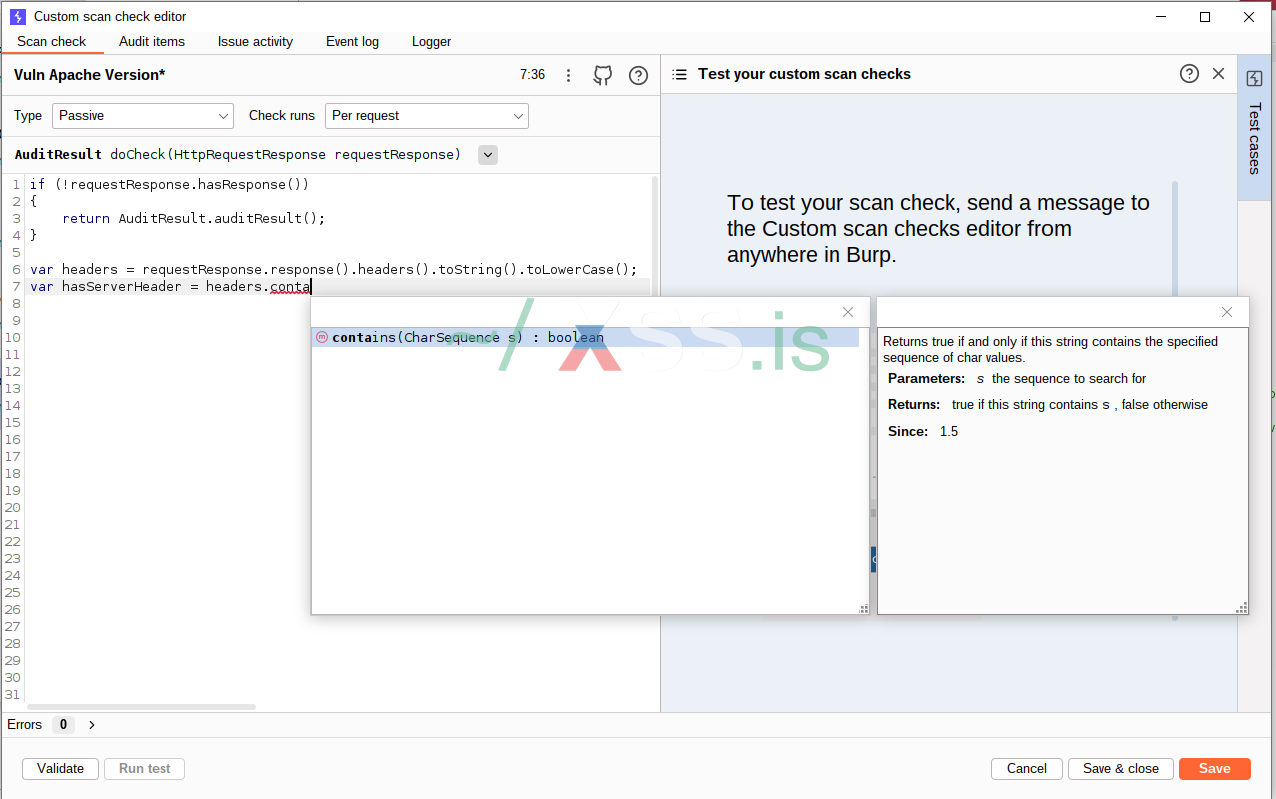
Task: Expand the doCheck method signature chevron
Action: pos(488,154)
